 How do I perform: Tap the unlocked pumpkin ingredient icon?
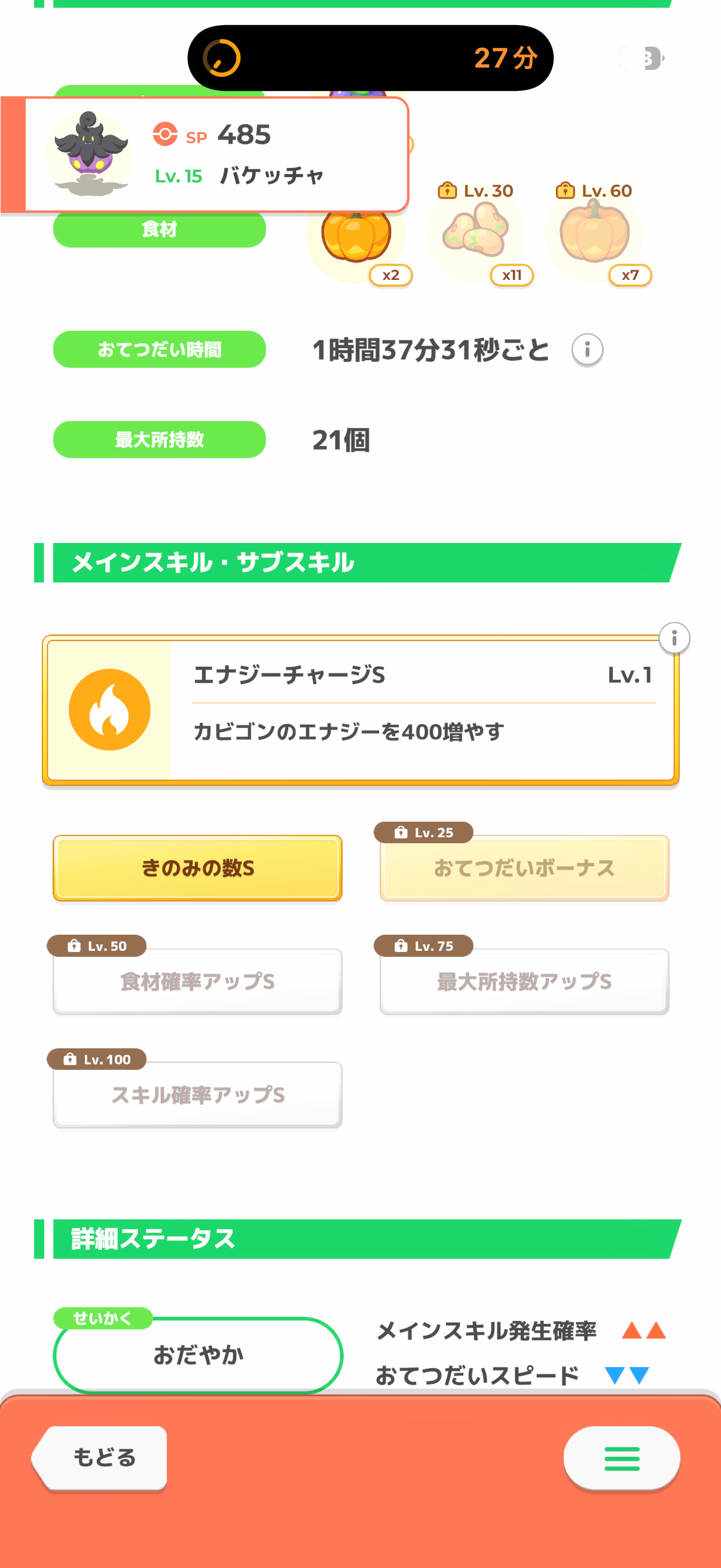[356, 237]
